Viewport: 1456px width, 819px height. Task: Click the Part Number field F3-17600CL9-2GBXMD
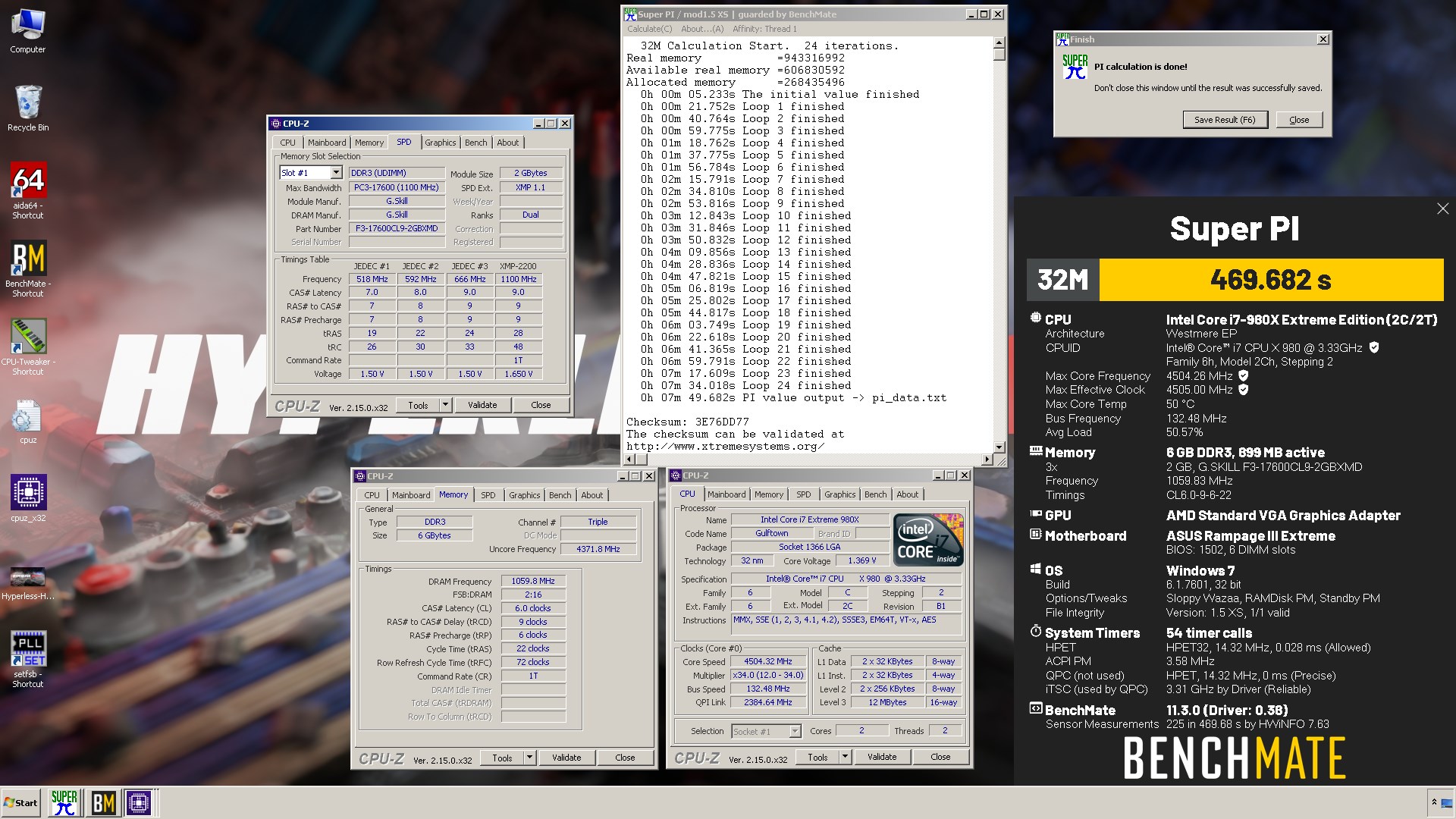pos(397,228)
